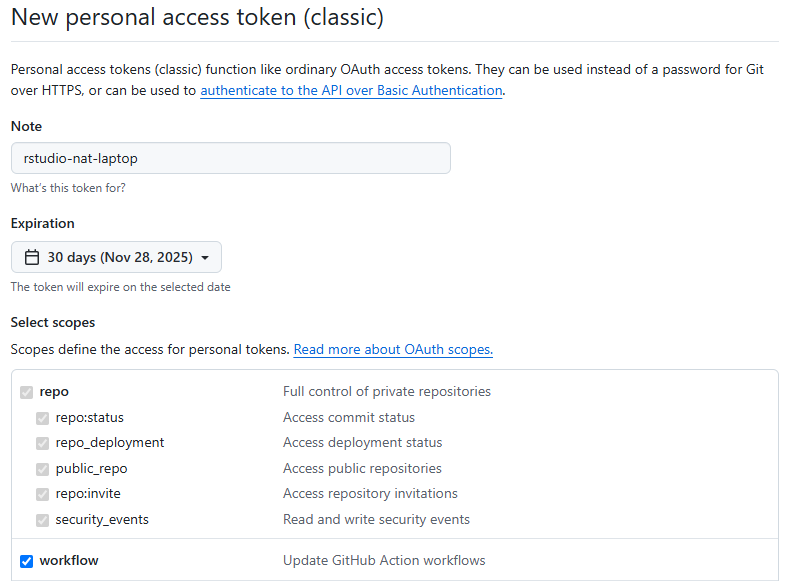Viewport: 790px width, 581px height.
Task: Click the caret arrow beside 30 days
Action: [x=205, y=258]
